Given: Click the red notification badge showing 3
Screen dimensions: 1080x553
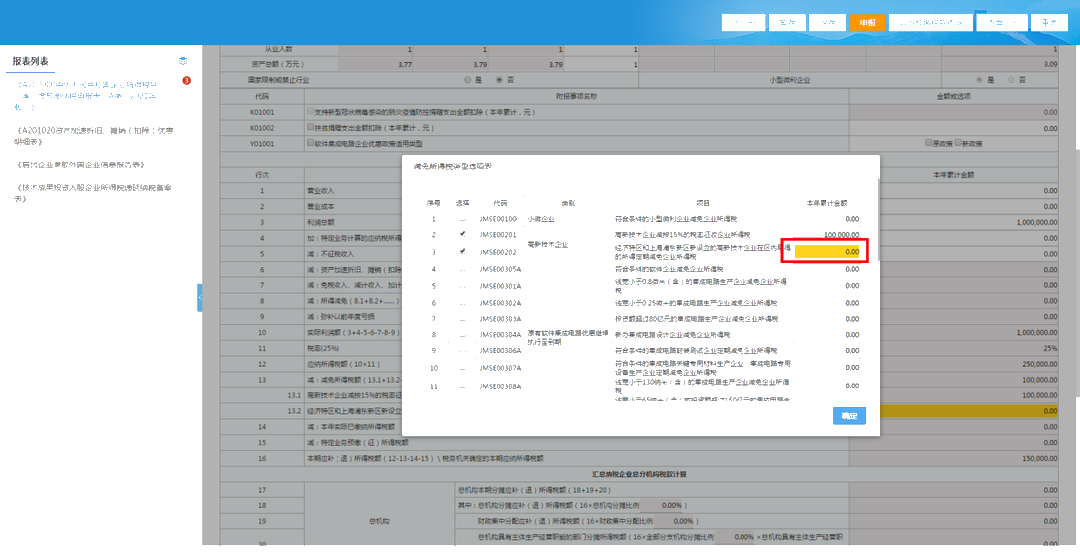Looking at the screenshot, I should (x=186, y=81).
